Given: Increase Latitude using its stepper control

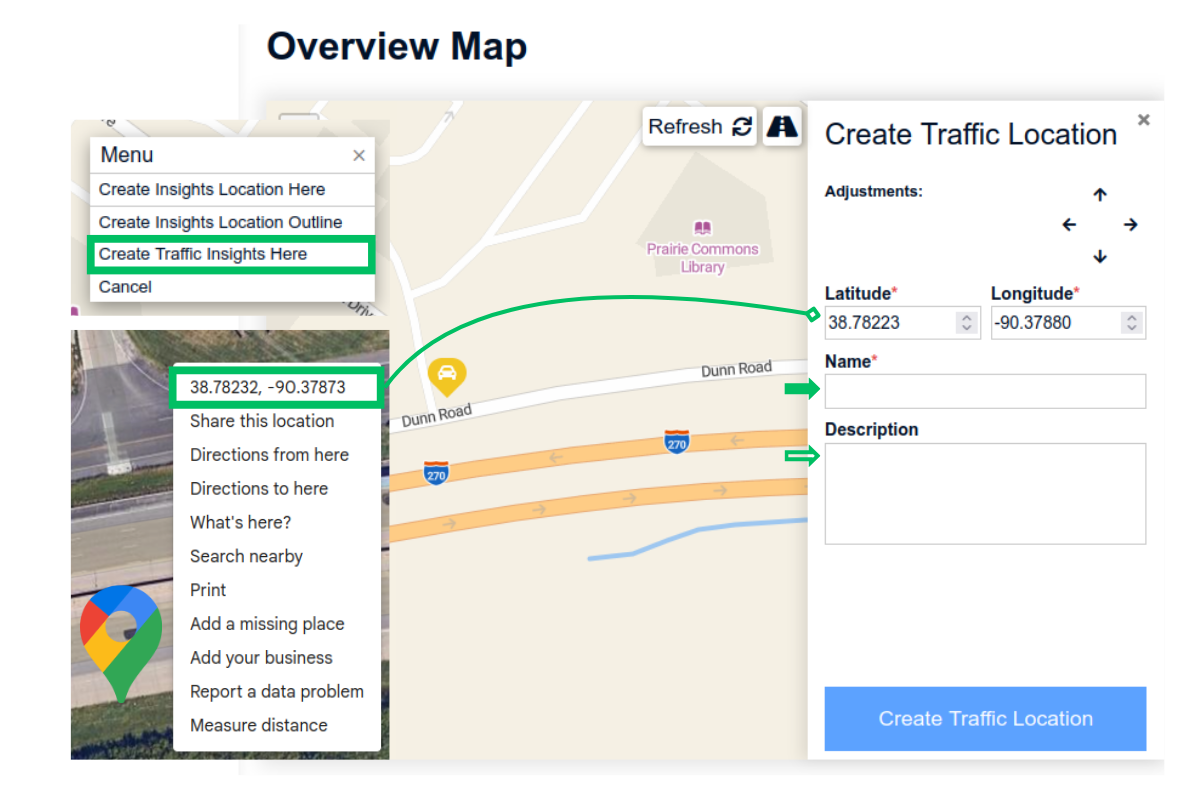Looking at the screenshot, I should coord(968,318).
